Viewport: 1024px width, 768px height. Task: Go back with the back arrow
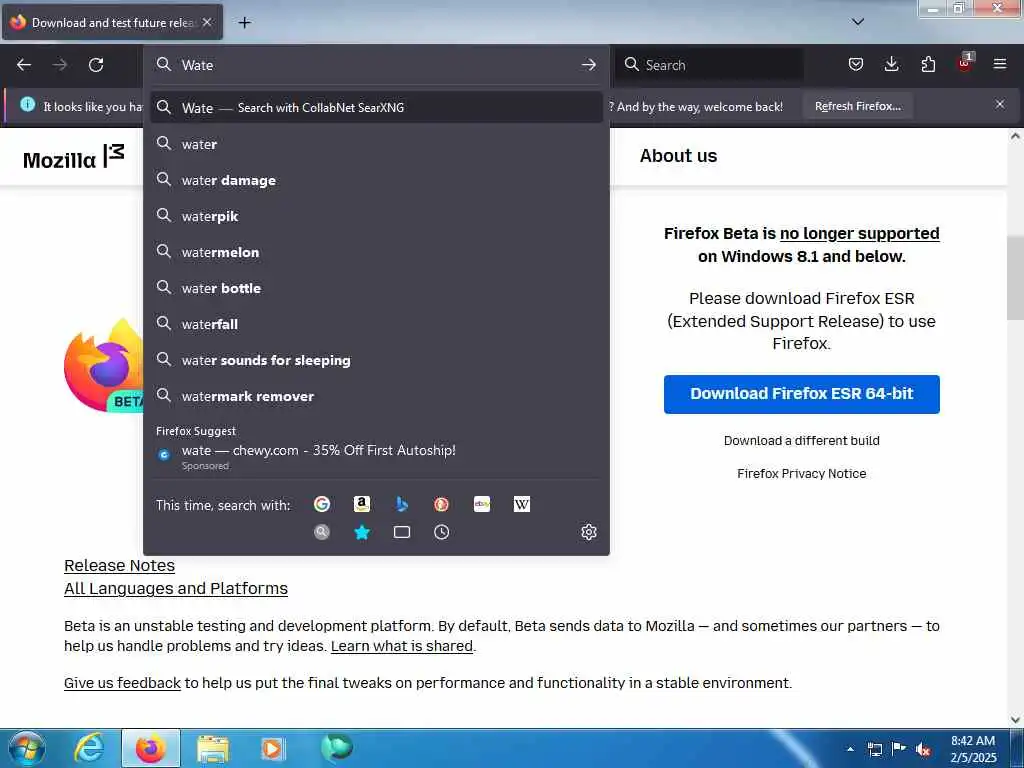(24, 65)
